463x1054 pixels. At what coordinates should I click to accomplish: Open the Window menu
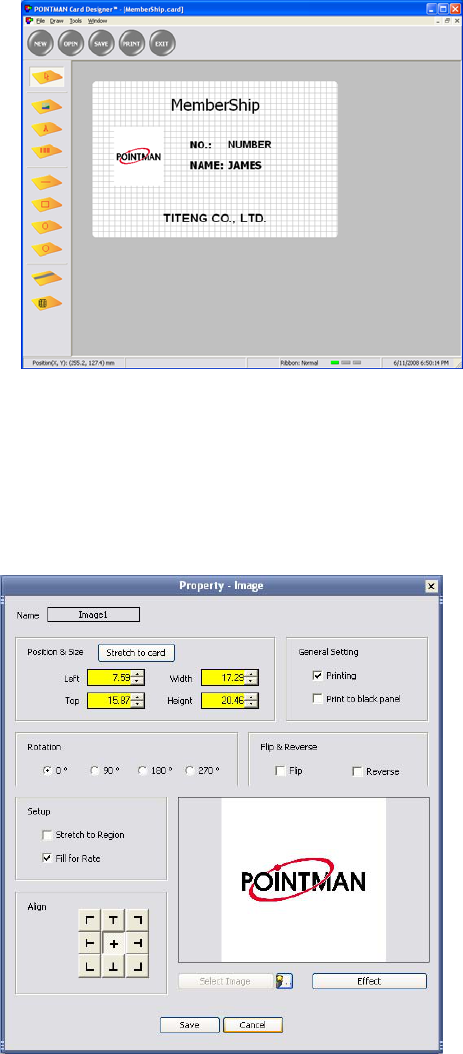(x=97, y=21)
